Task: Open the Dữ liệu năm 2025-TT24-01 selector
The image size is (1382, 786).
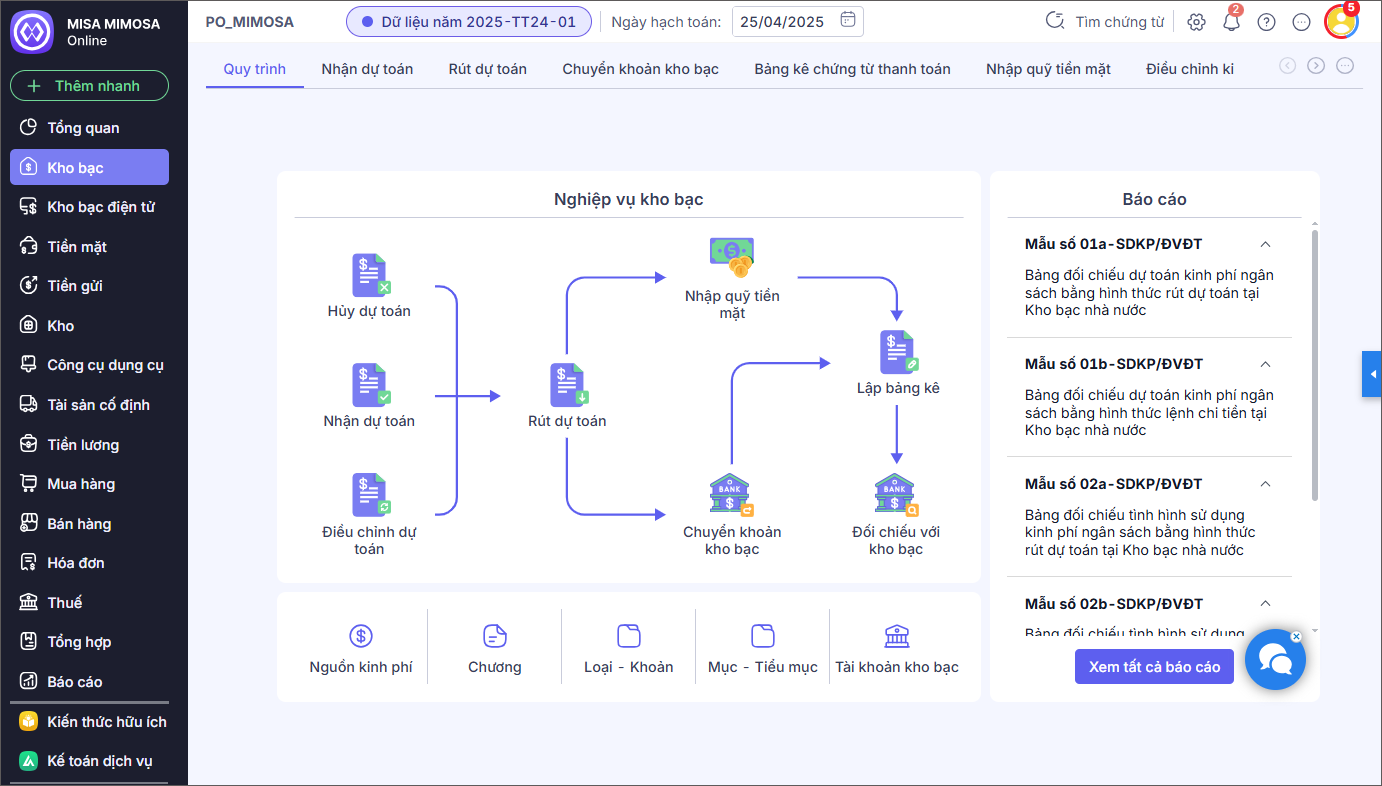Action: click(468, 22)
